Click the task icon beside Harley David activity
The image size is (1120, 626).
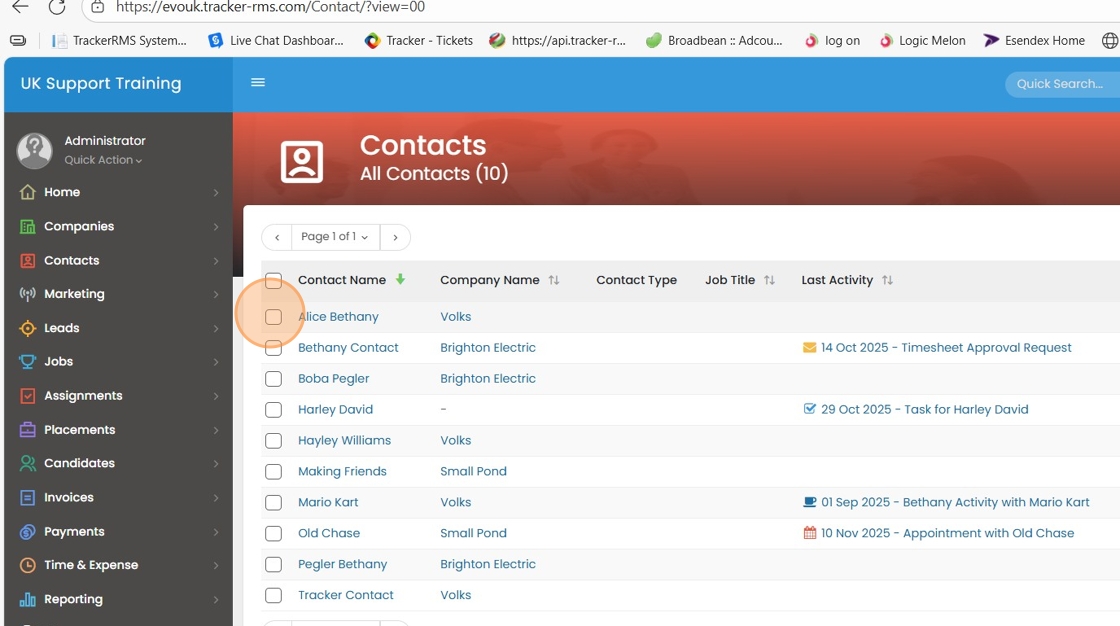(x=809, y=409)
